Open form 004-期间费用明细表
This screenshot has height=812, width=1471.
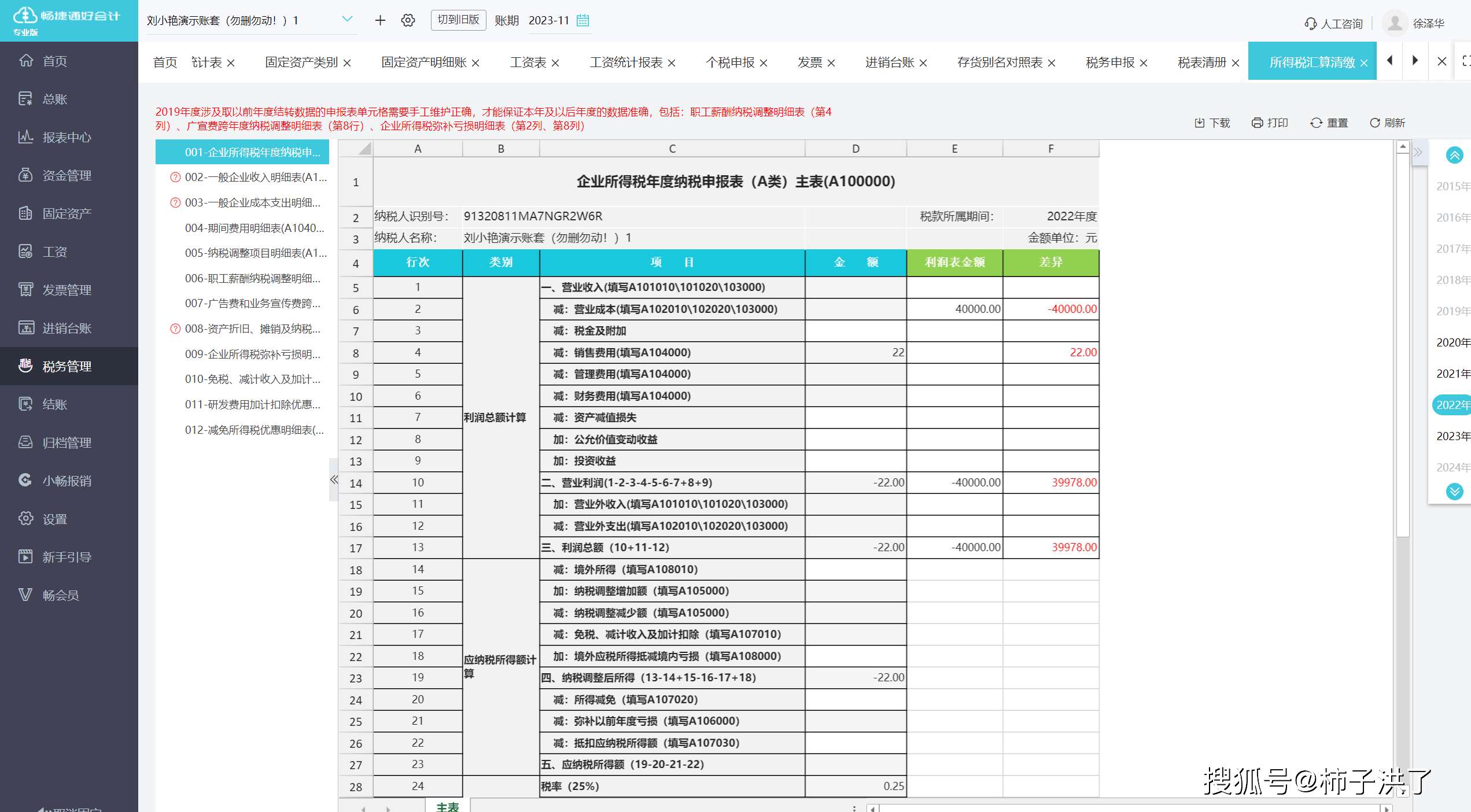click(254, 228)
